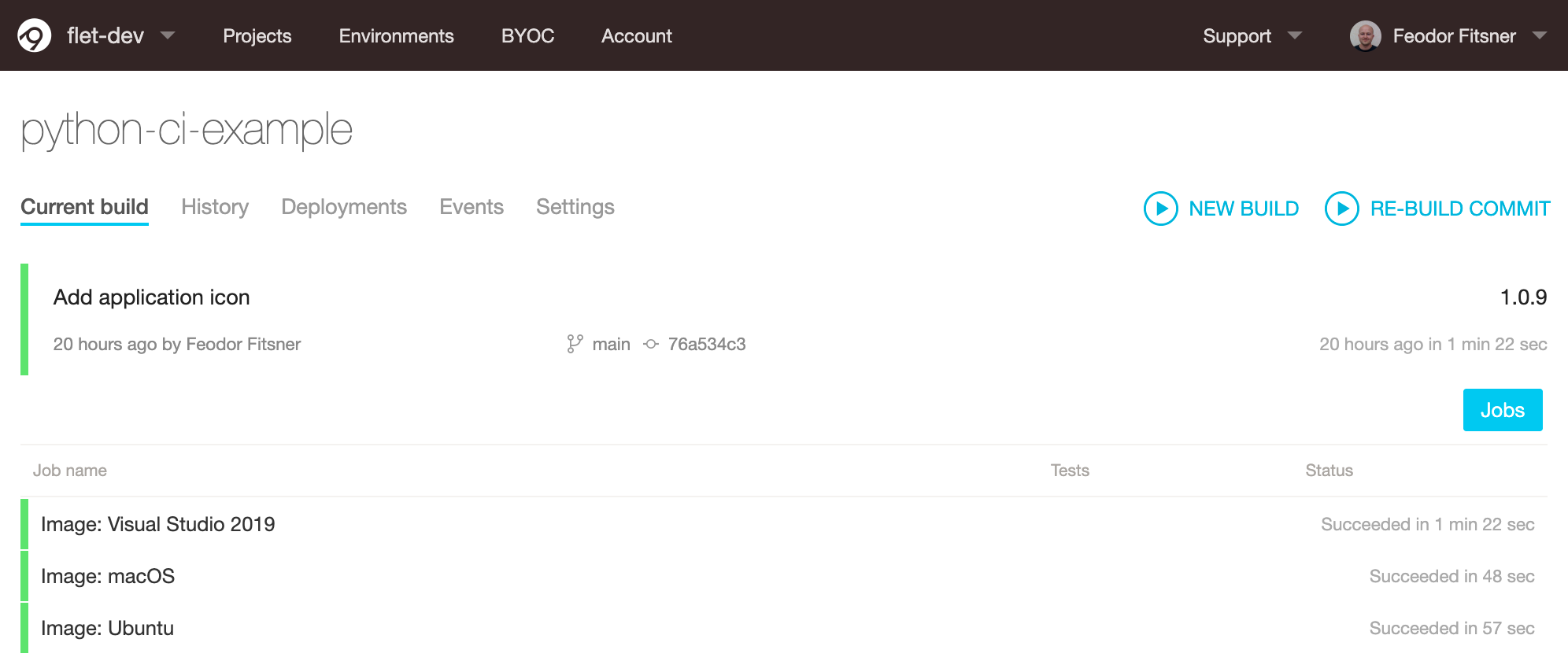Click the commit icon beside 76a534c3
The width and height of the screenshot is (1568, 672).
[x=651, y=344]
